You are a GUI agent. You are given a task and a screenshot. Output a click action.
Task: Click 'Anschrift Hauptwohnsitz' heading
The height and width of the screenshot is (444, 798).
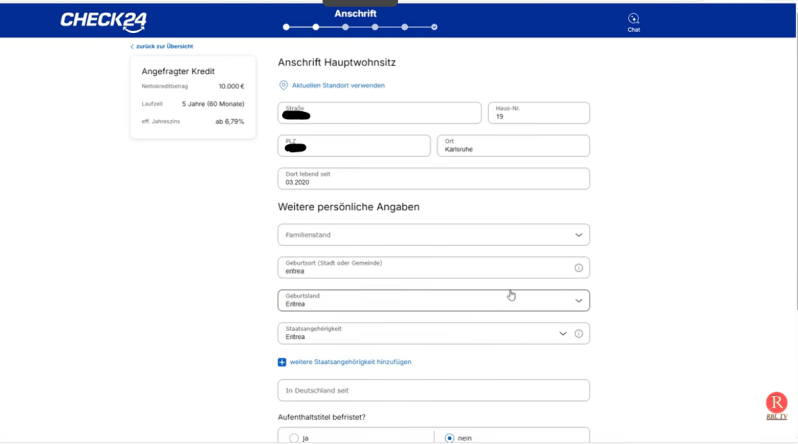pos(337,63)
